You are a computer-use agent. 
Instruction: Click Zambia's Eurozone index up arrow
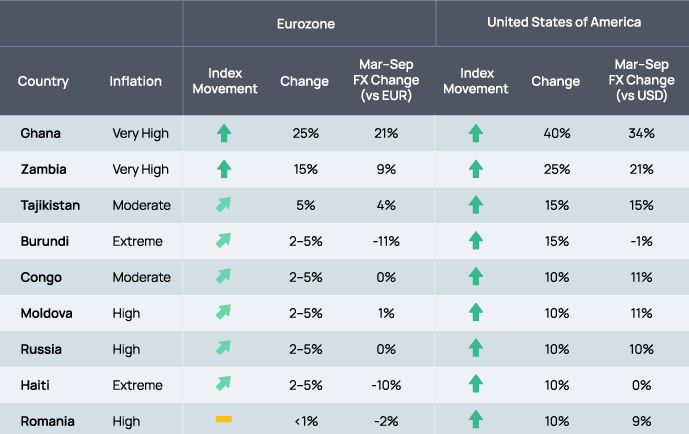tap(224, 169)
